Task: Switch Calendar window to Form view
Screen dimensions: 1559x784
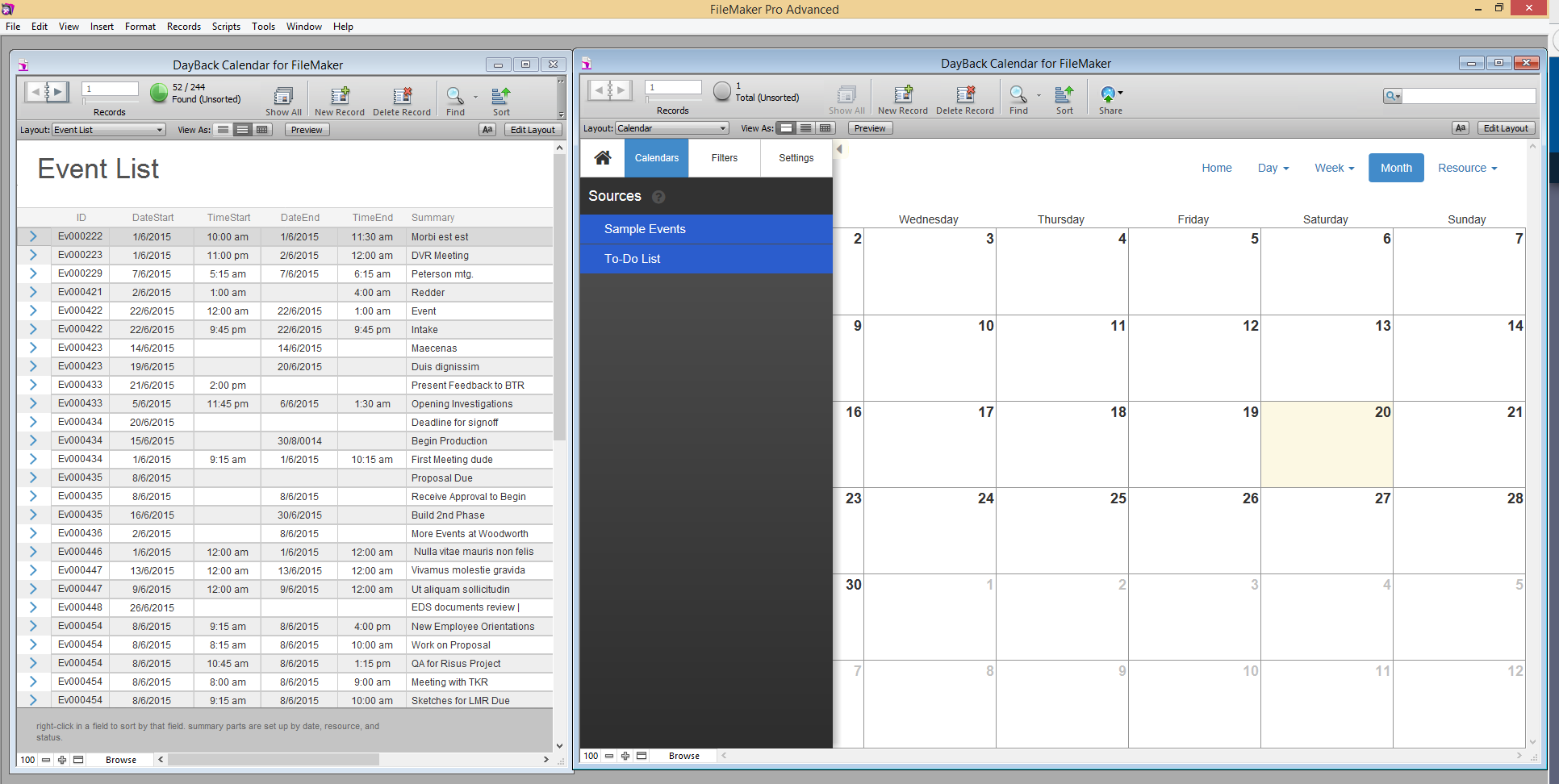Action: coord(786,128)
